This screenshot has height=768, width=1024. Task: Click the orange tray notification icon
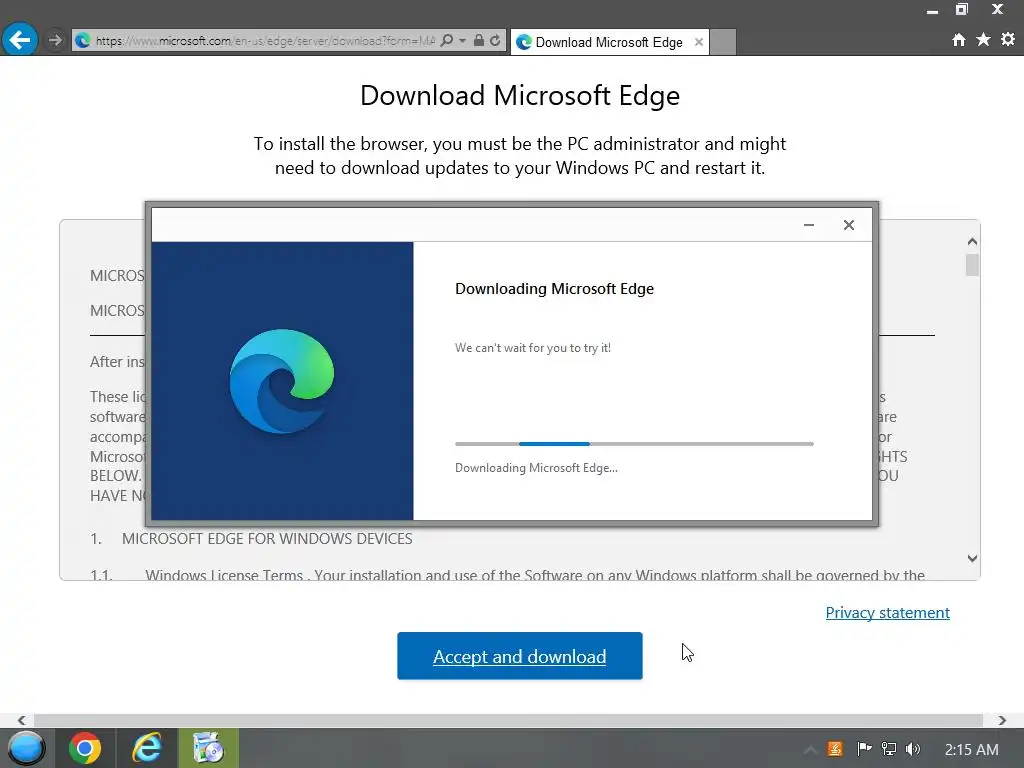click(835, 749)
